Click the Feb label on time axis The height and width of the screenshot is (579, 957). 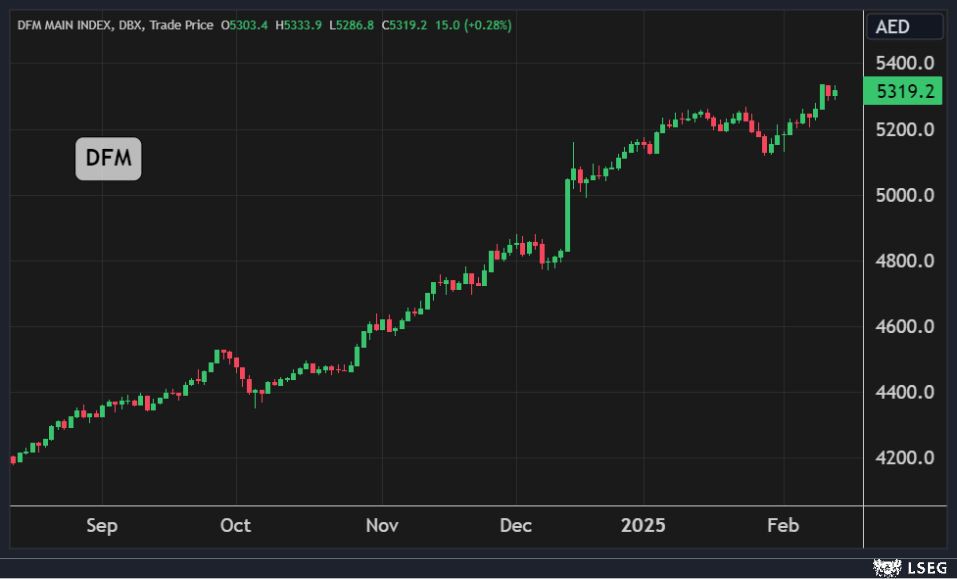point(783,526)
